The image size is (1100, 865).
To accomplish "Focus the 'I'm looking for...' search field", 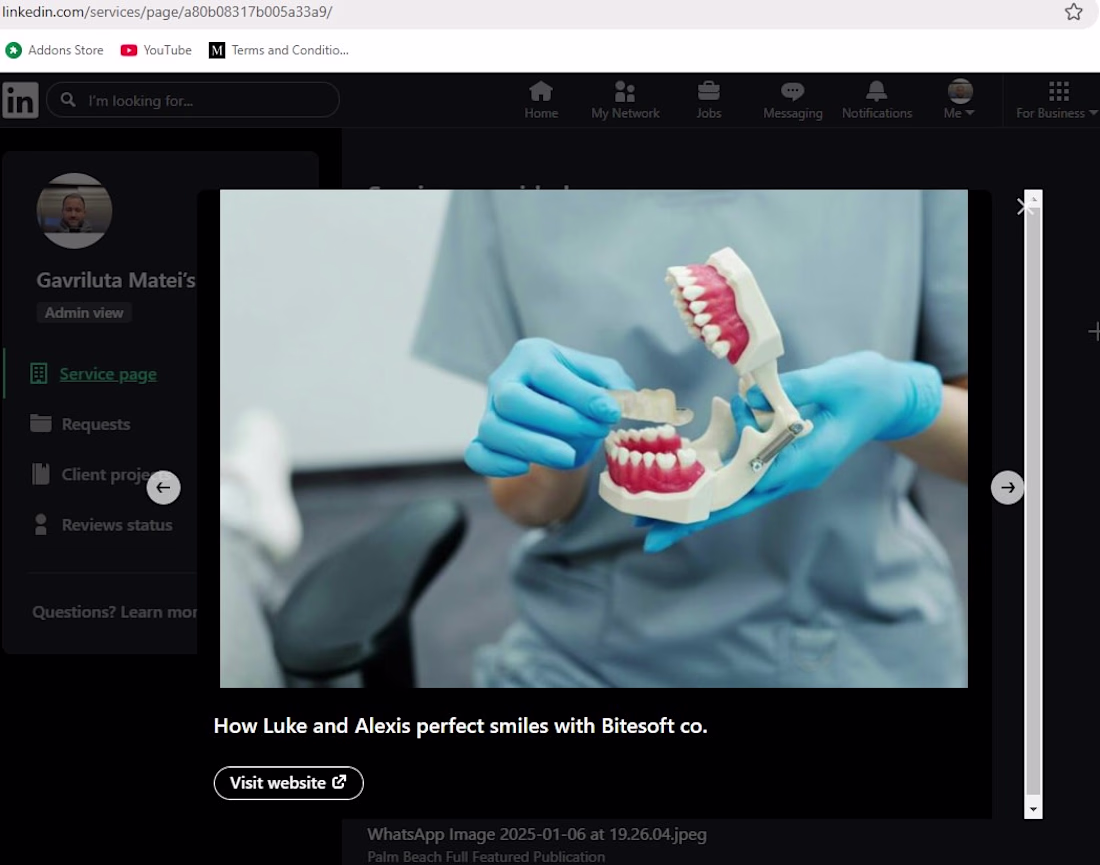I will tap(193, 100).
